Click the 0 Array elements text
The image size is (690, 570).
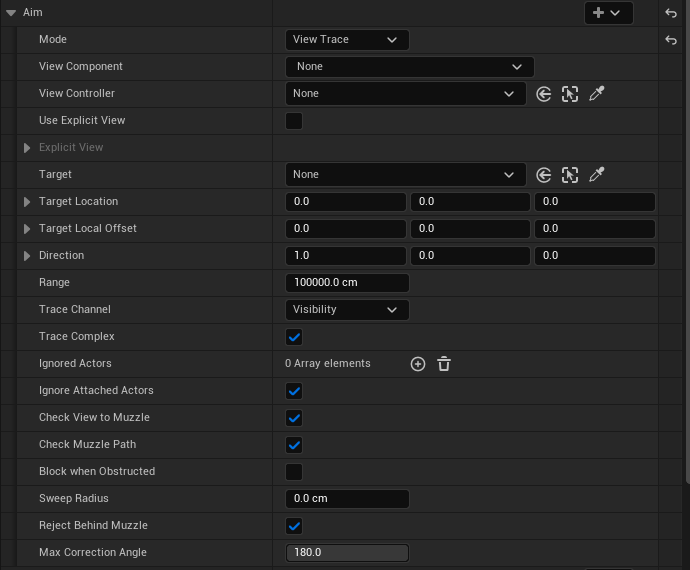tap(327, 364)
